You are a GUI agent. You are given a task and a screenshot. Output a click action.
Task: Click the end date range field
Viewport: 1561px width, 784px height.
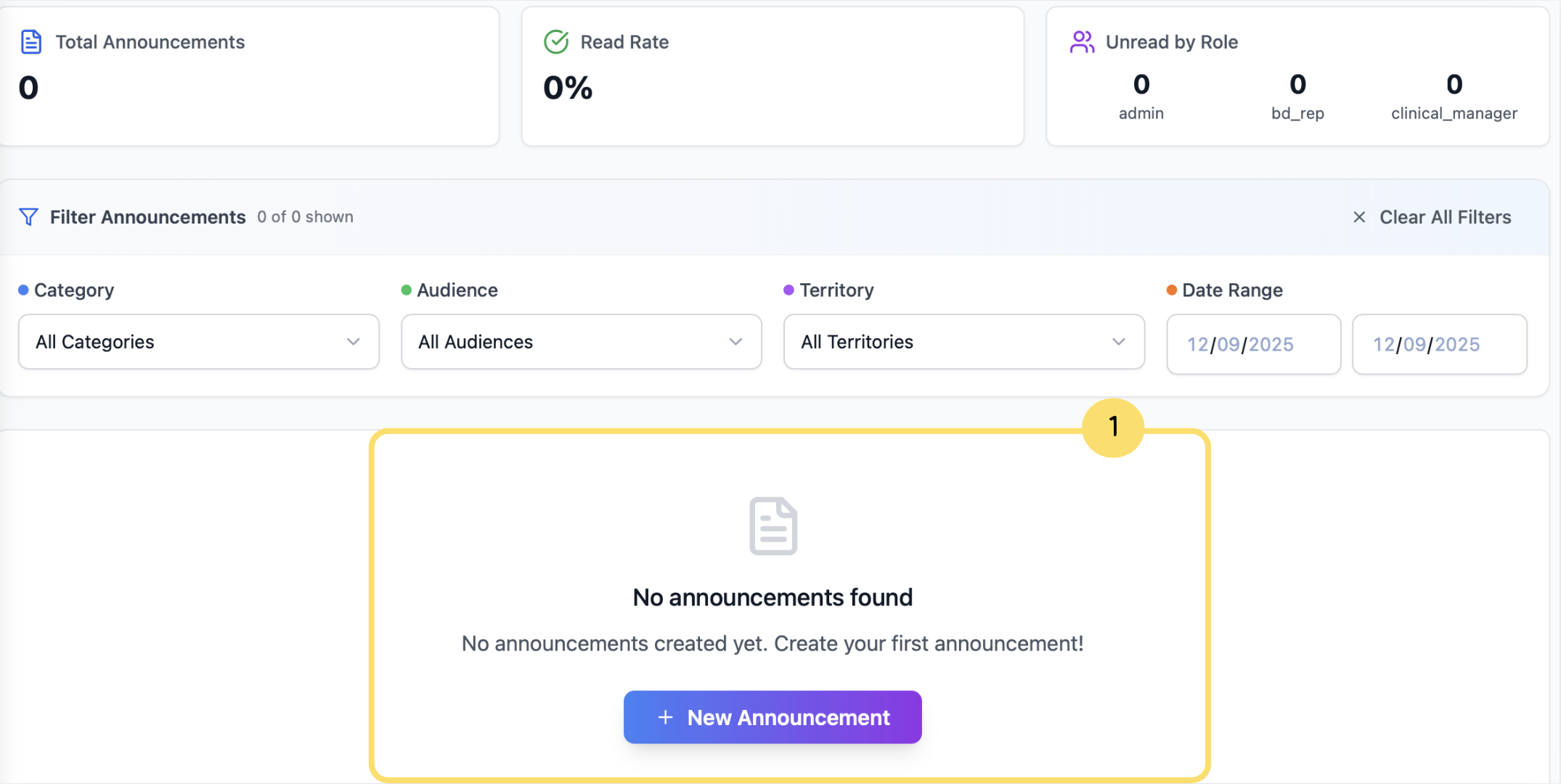[1439, 344]
